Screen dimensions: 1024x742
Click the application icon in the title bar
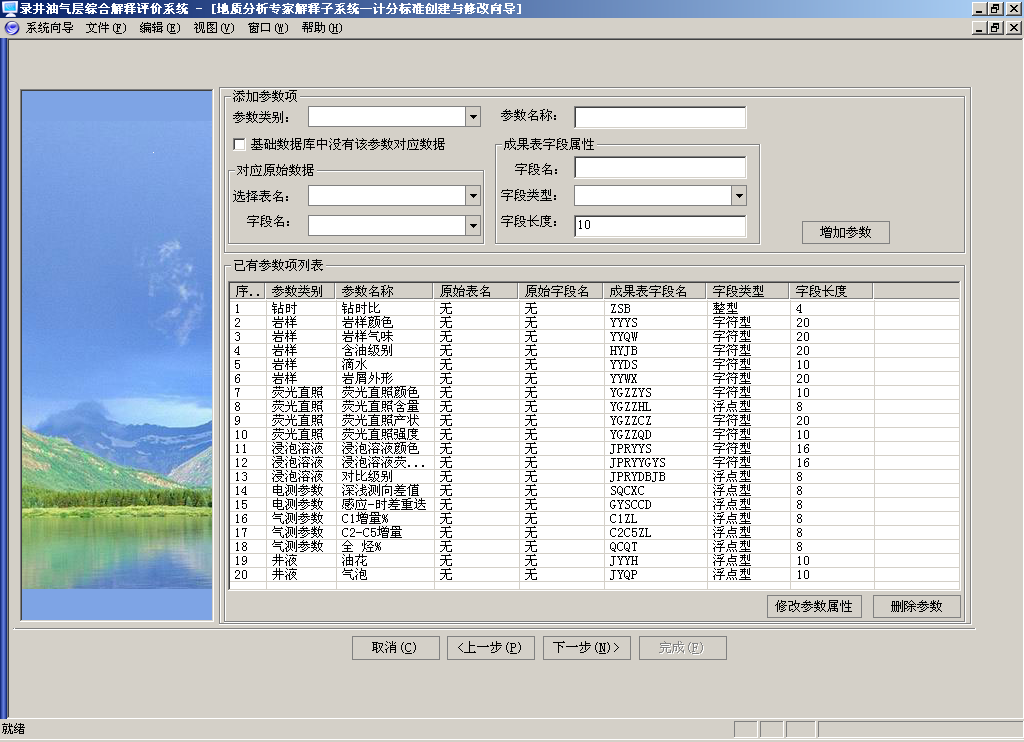pyautogui.click(x=8, y=8)
